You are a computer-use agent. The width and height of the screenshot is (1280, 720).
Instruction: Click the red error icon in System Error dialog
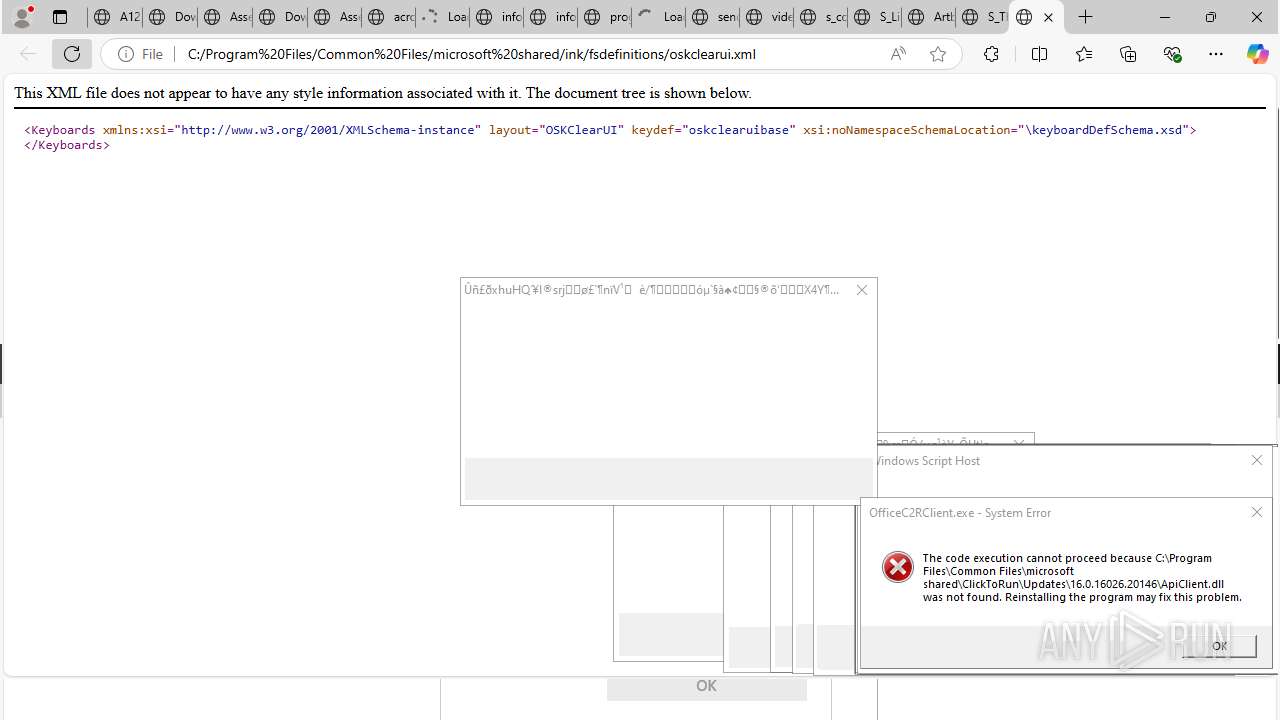coord(898,567)
